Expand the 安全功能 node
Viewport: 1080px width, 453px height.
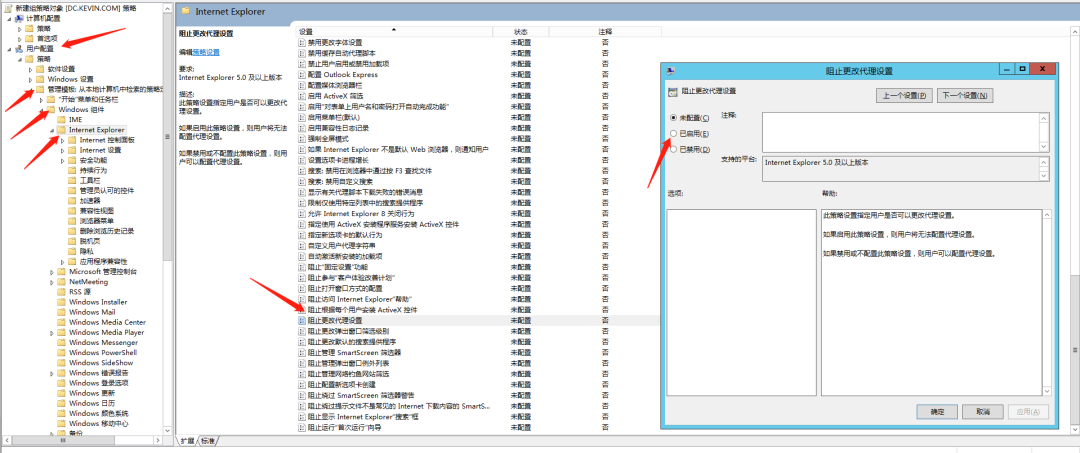pyautogui.click(x=63, y=160)
